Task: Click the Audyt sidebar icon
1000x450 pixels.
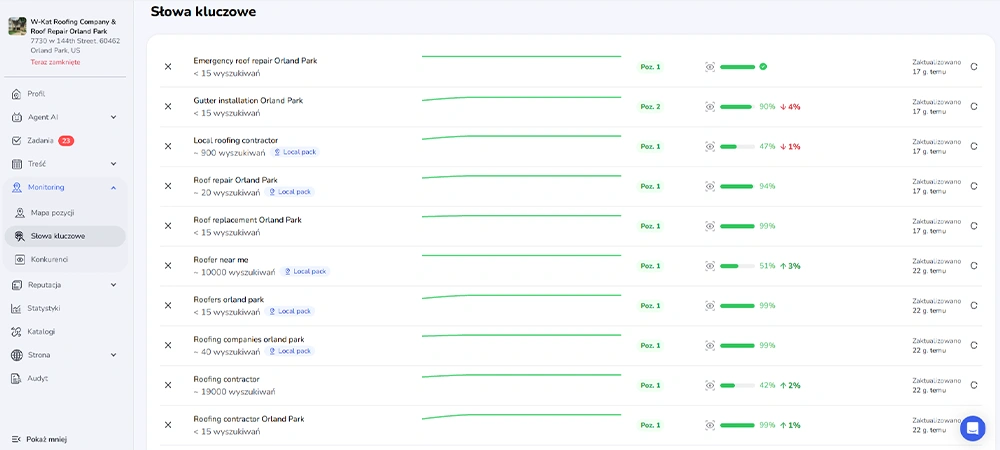Action: (x=17, y=378)
